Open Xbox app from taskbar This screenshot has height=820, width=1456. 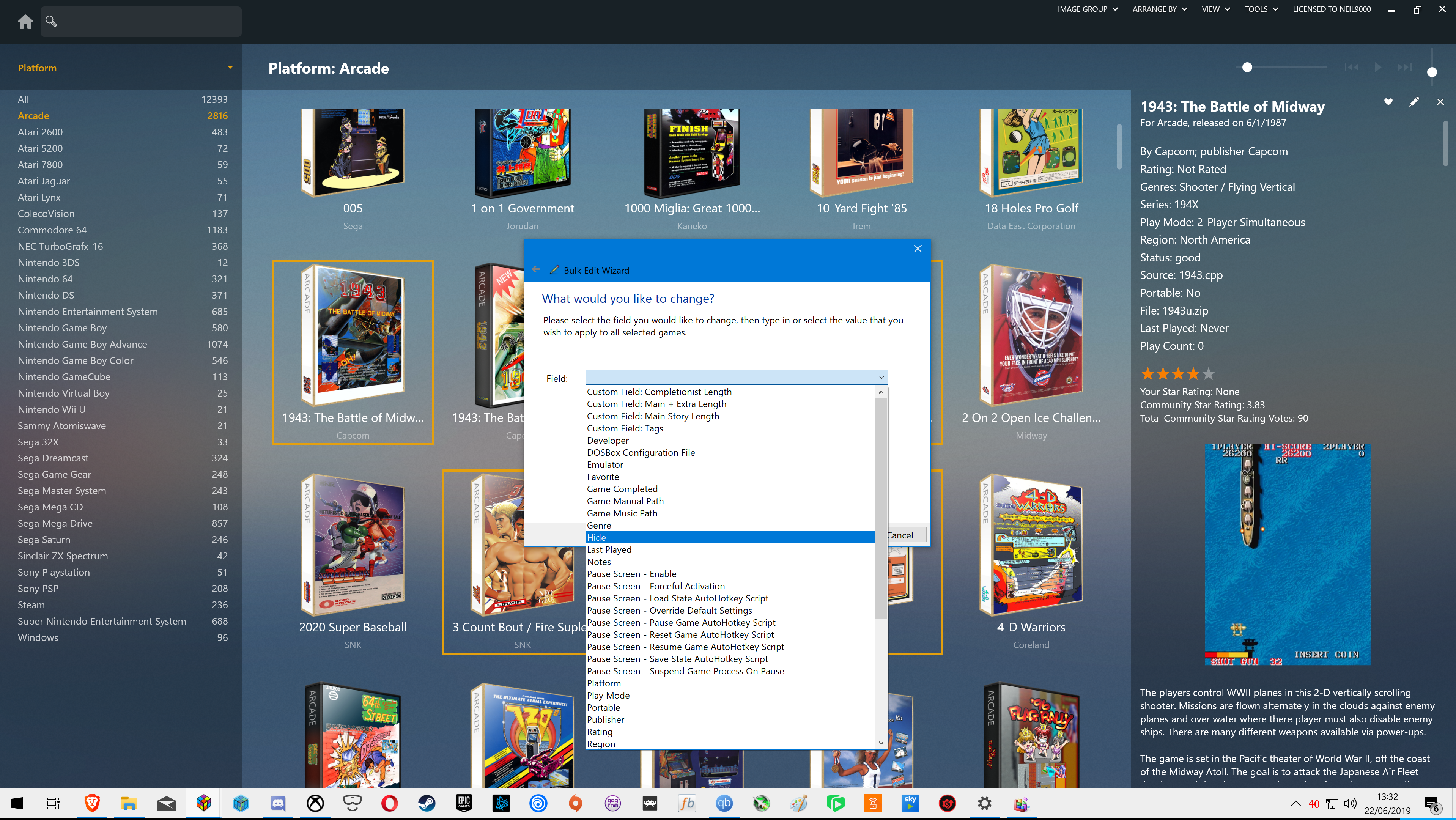pos(315,804)
